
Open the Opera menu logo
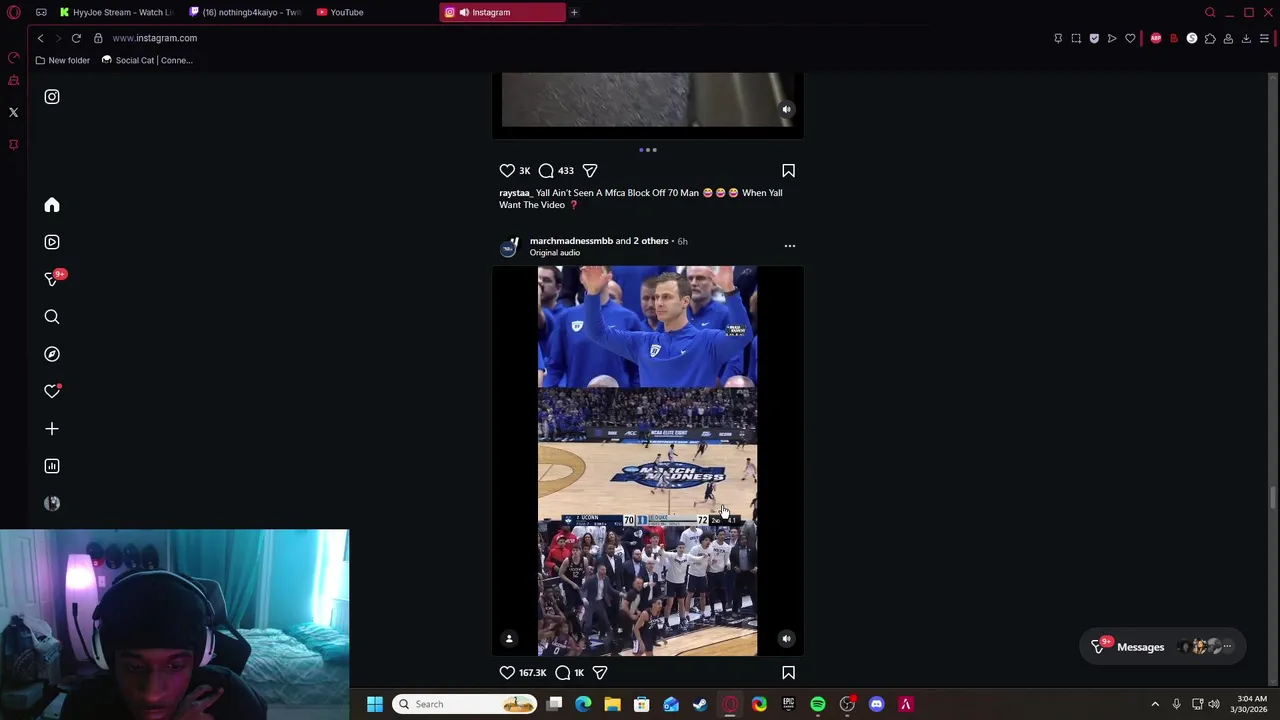coord(14,12)
